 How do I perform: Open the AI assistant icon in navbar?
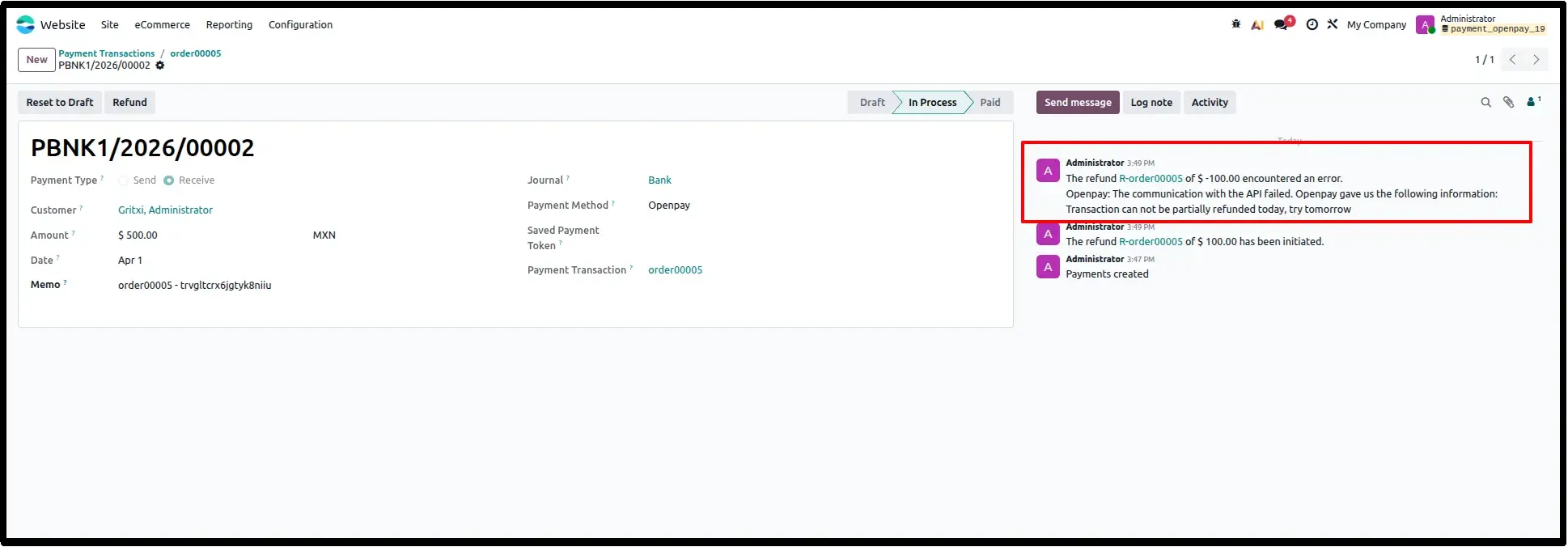click(x=1257, y=25)
